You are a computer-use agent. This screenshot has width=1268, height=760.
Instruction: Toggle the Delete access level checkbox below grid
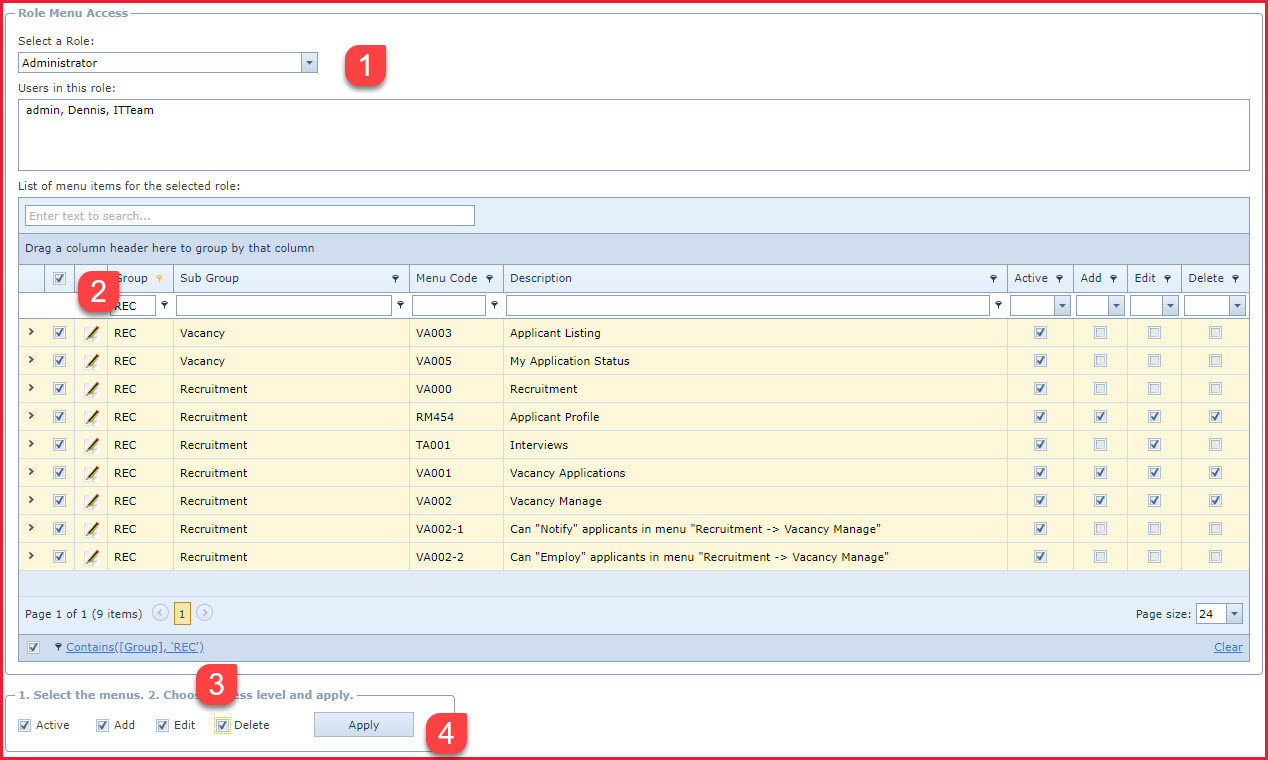coord(222,725)
